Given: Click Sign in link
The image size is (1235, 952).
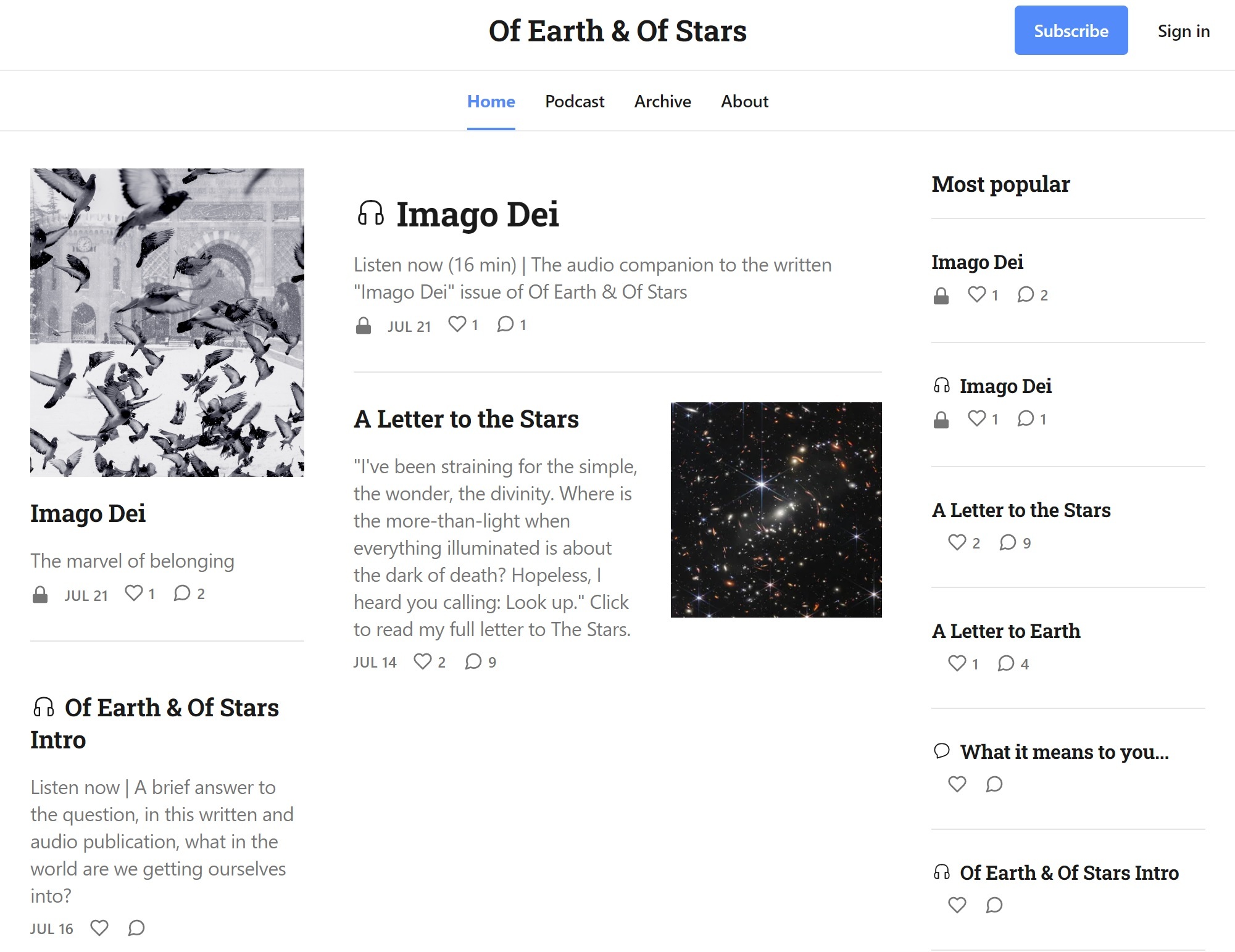Looking at the screenshot, I should coord(1183,31).
